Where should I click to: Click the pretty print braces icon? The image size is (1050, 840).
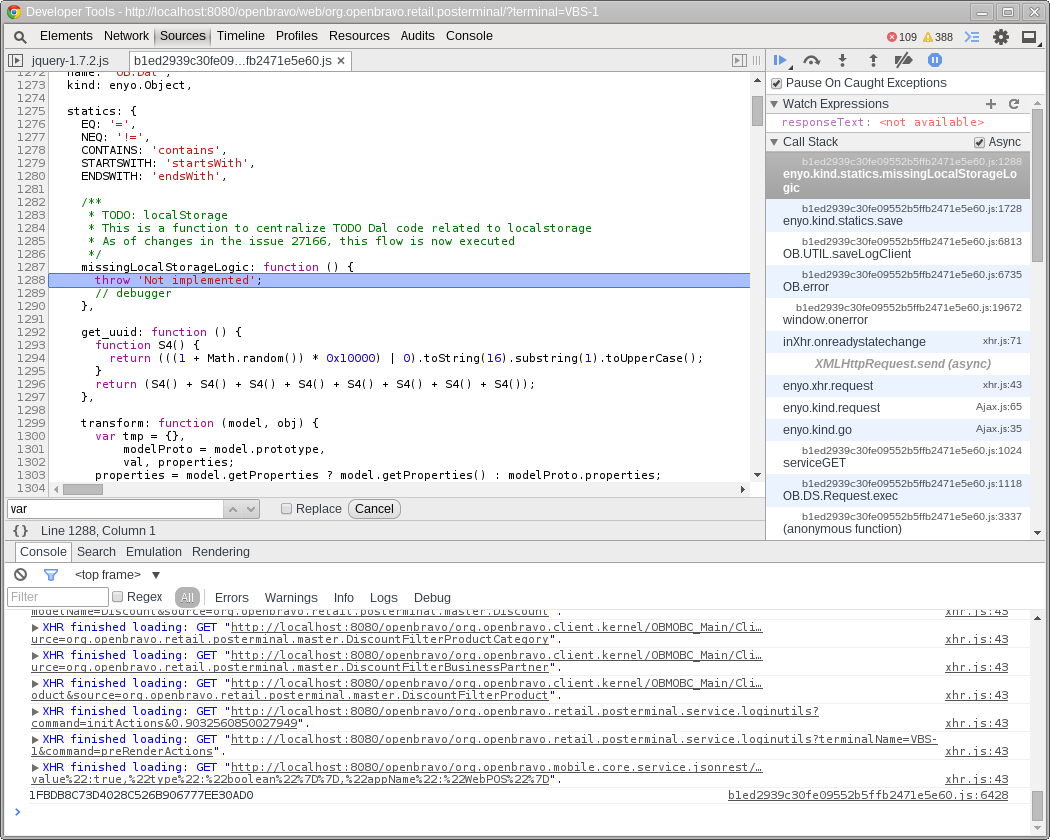click(21, 531)
